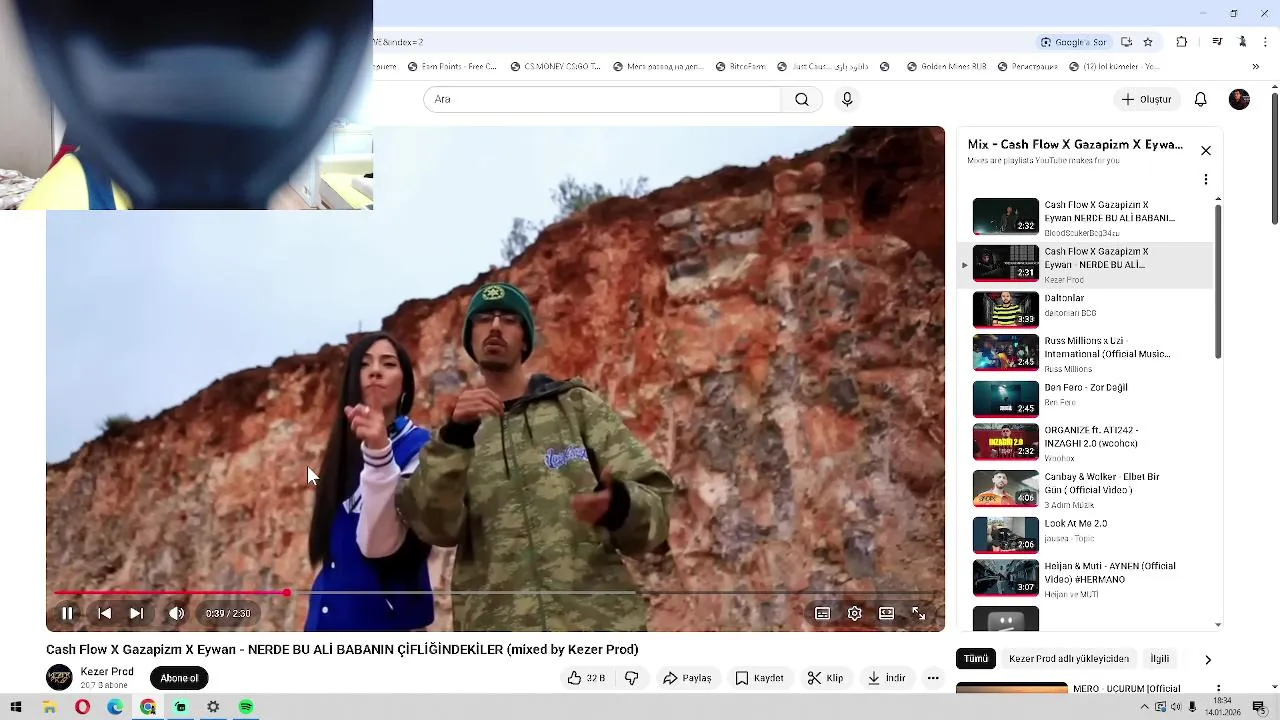Screen dimensions: 1280x720
Task: Play ORGANIZE ft. ATI242 INZAGHI 2.0
Action: (x=1085, y=442)
